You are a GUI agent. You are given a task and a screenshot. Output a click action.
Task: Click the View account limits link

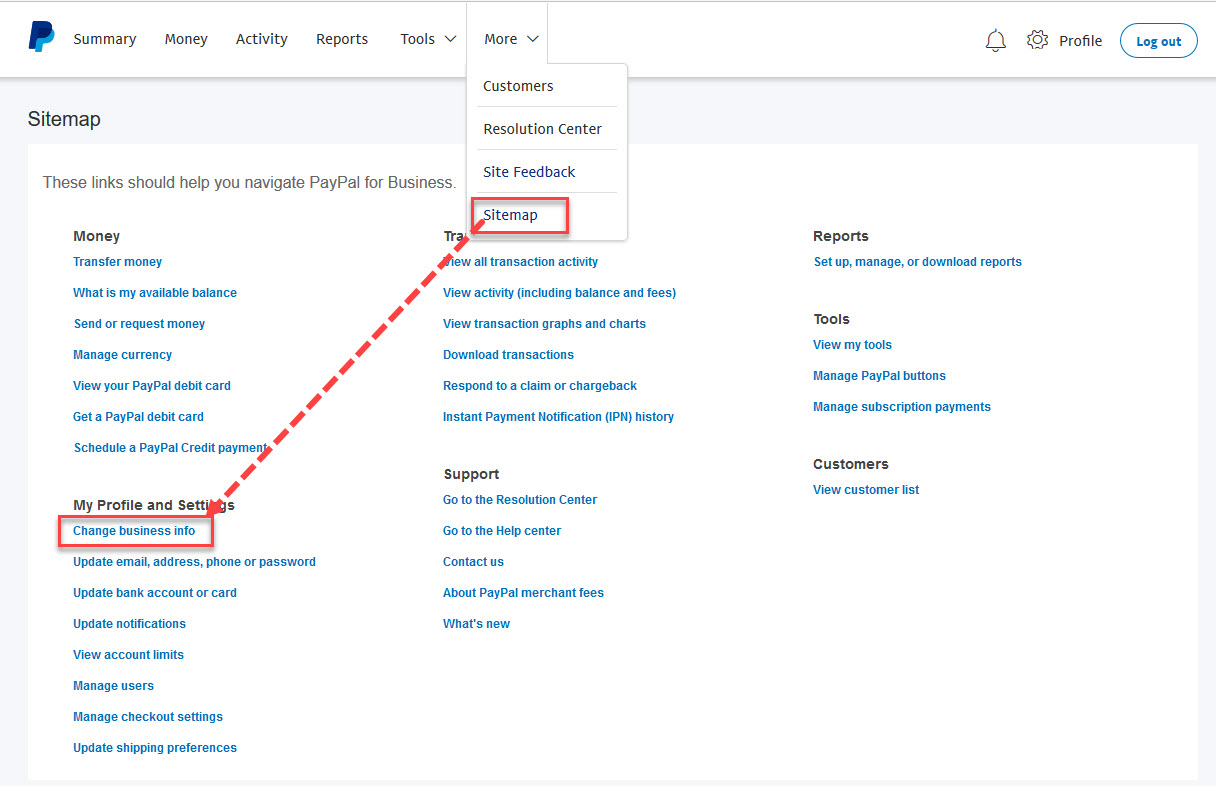pos(128,655)
